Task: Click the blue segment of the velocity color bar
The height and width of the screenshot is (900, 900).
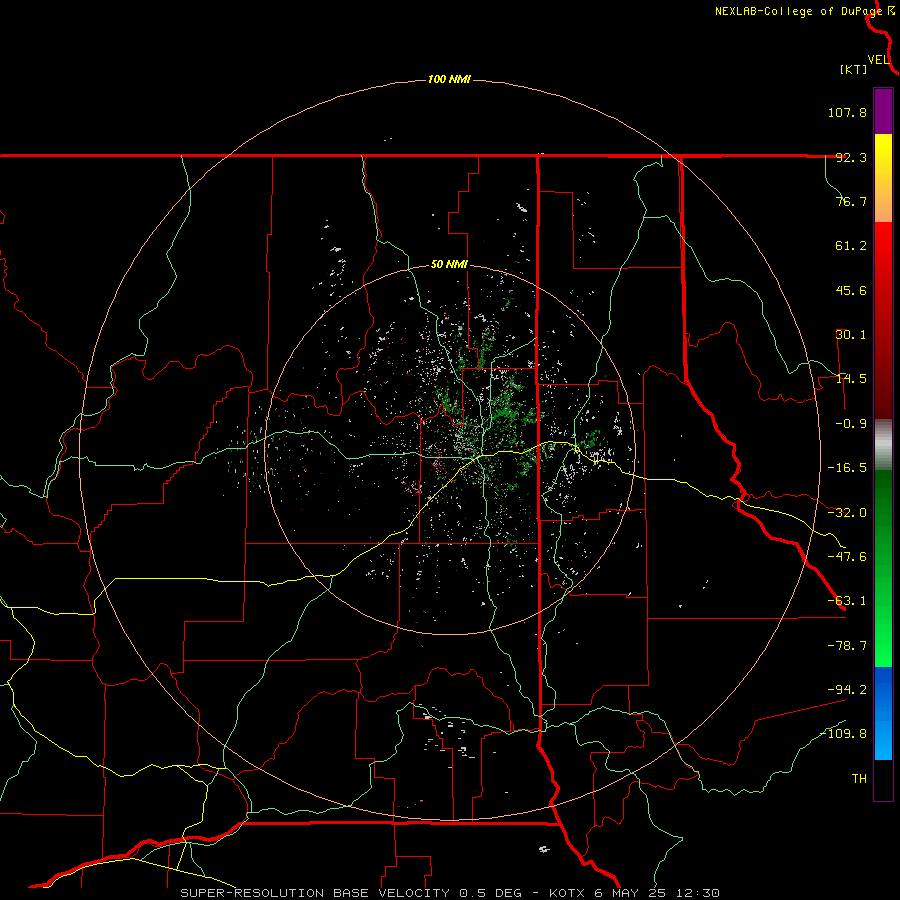Action: pyautogui.click(x=883, y=713)
